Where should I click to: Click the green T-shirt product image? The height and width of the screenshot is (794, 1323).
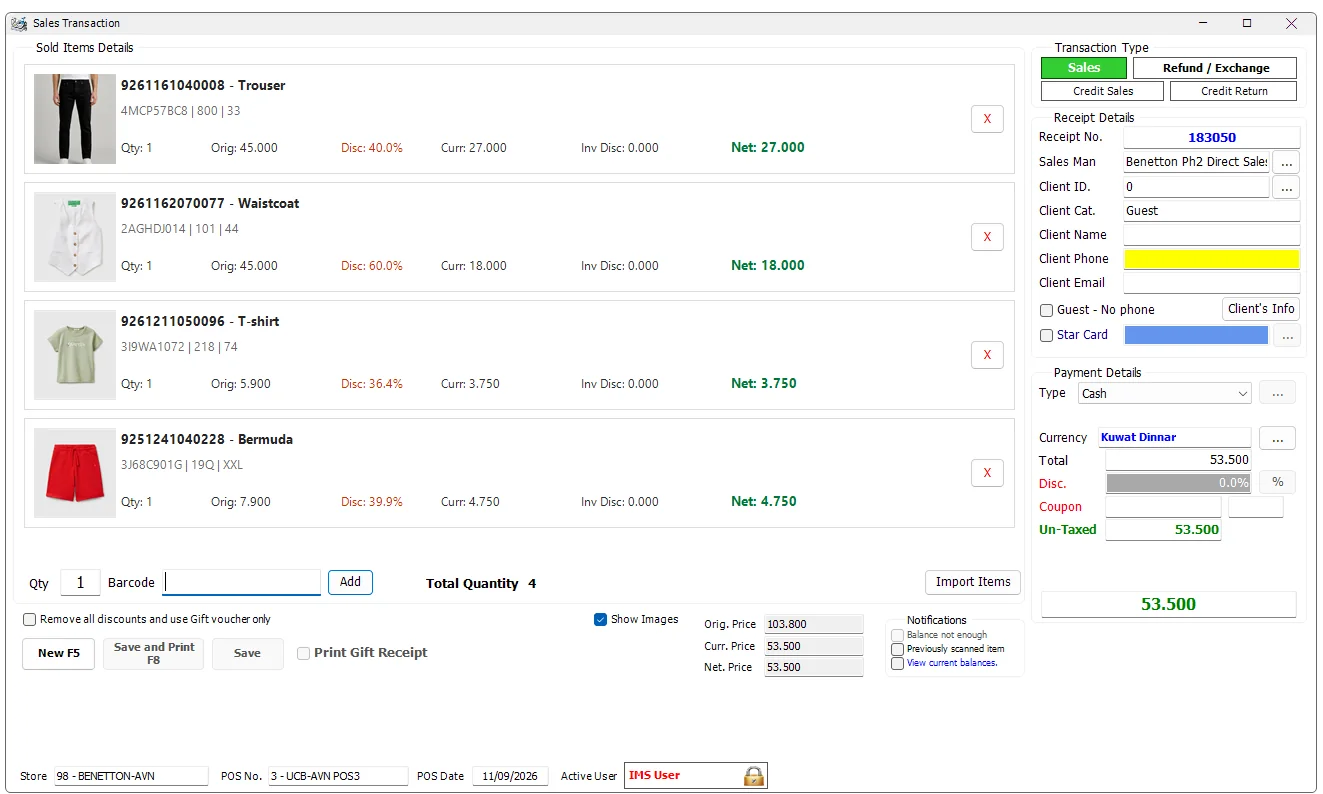(75, 355)
